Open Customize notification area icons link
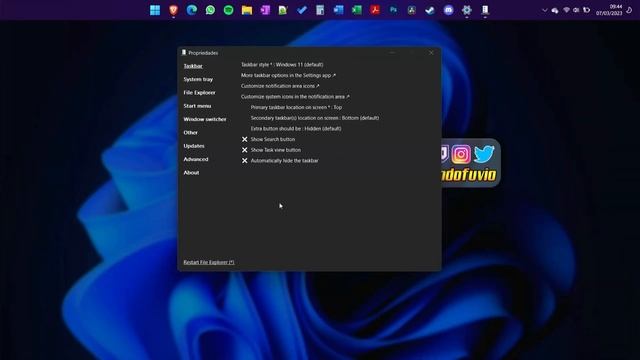 pyautogui.click(x=280, y=86)
